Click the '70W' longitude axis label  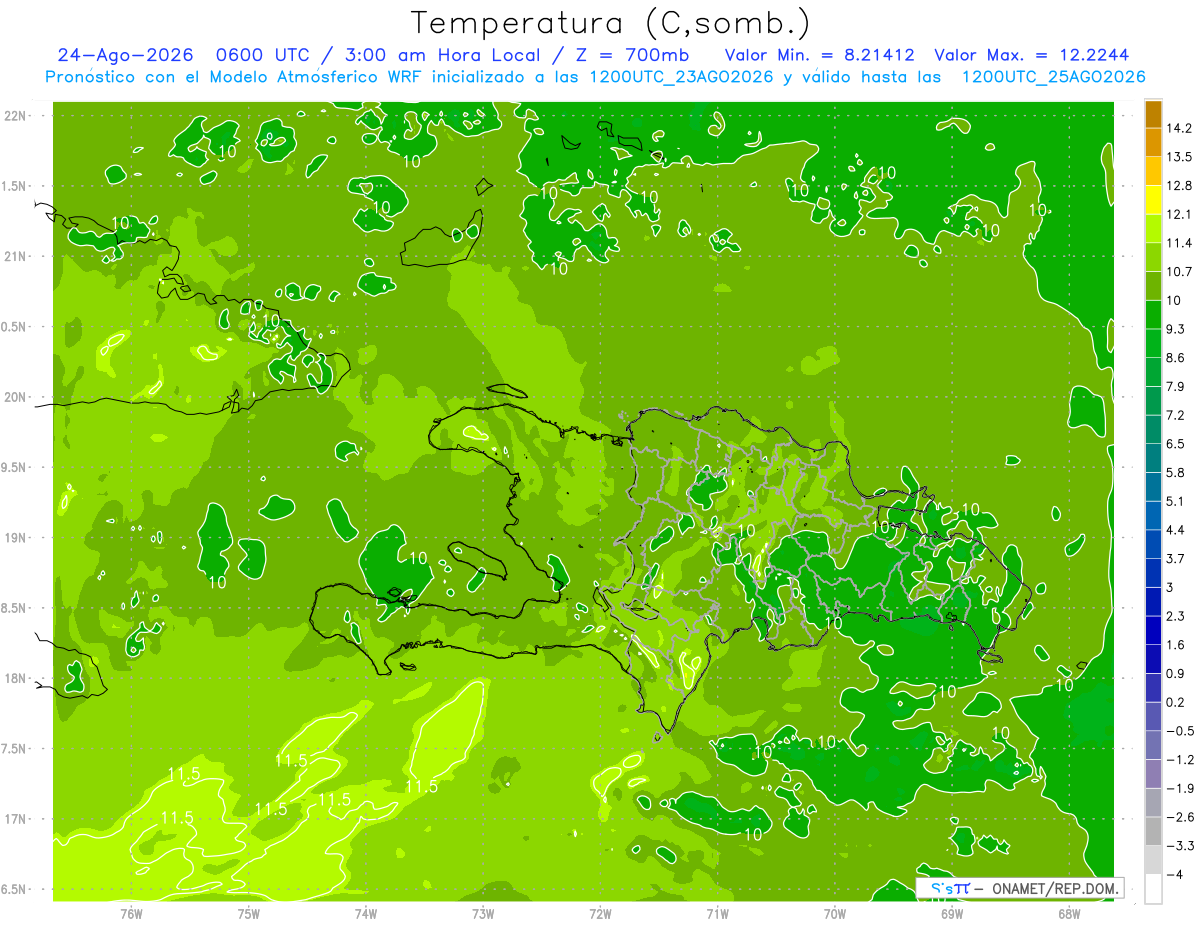pyautogui.click(x=834, y=913)
